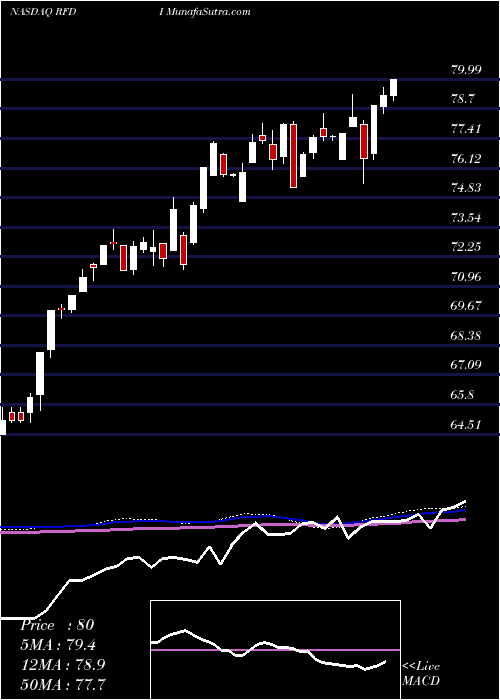Click the 73.54 price axis label
The height and width of the screenshot is (700, 500).
467,218
